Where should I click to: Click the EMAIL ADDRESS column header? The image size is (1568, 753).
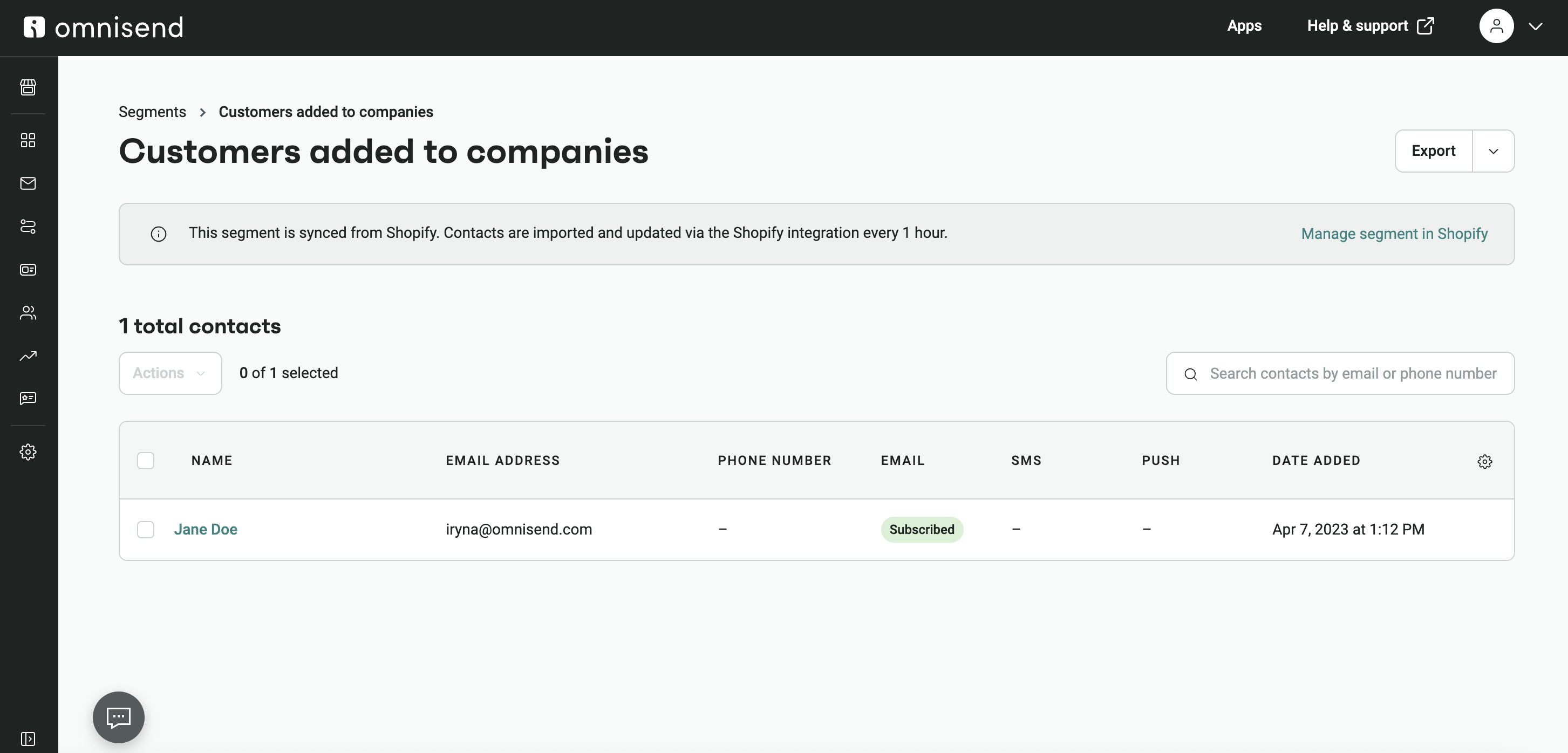tap(503, 461)
